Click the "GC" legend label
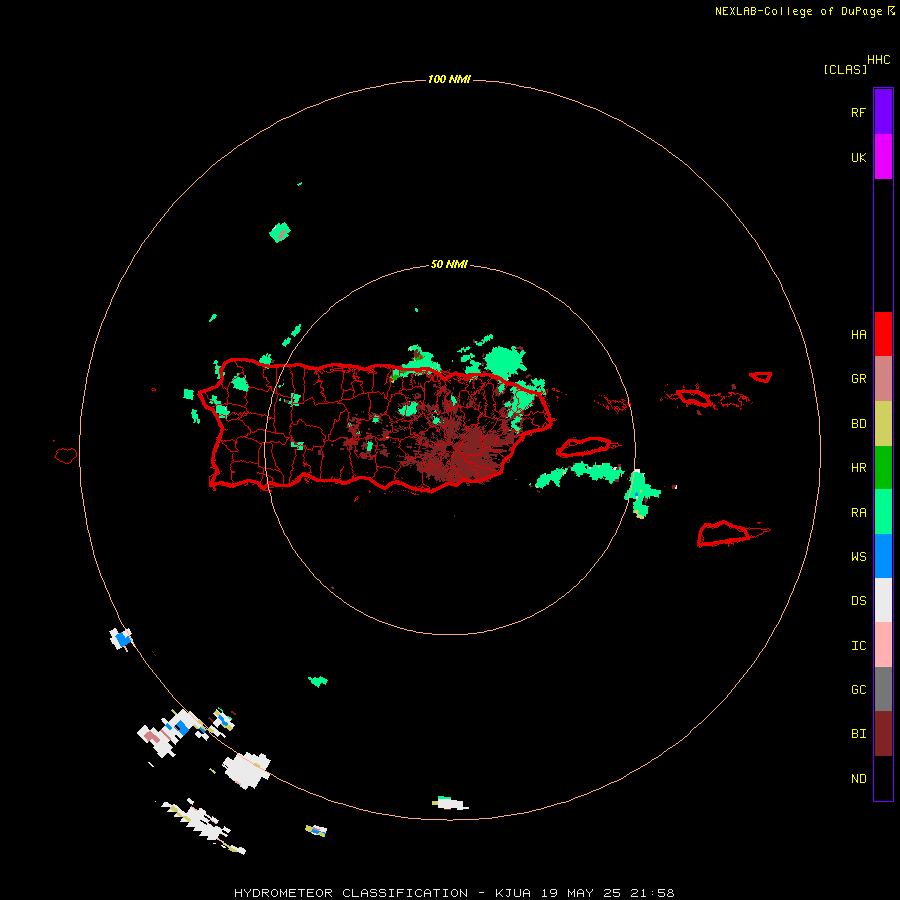The height and width of the screenshot is (900, 900). point(858,690)
